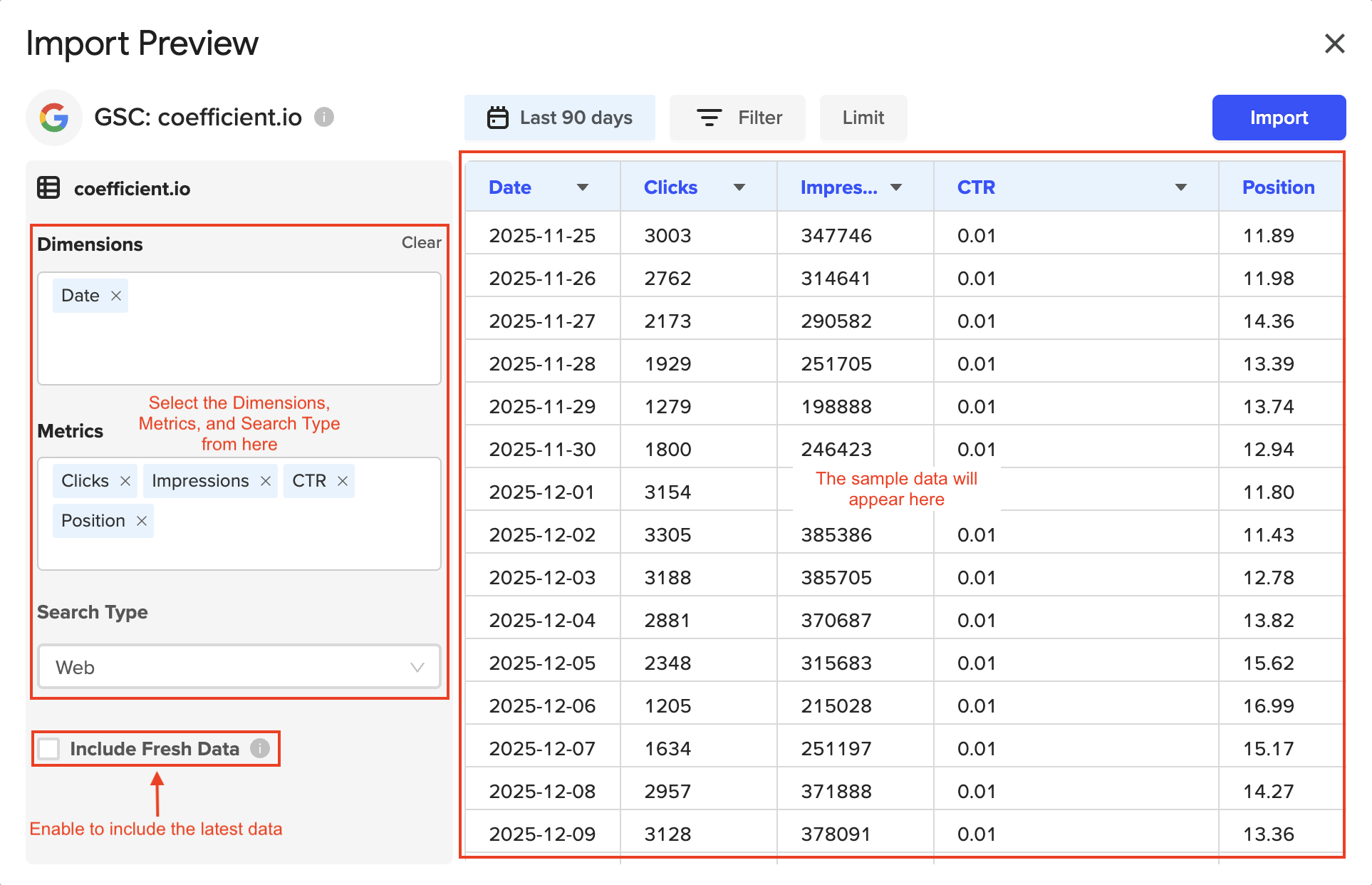1372x885 pixels.
Task: Remove the Position metric chip
Action: (x=142, y=521)
